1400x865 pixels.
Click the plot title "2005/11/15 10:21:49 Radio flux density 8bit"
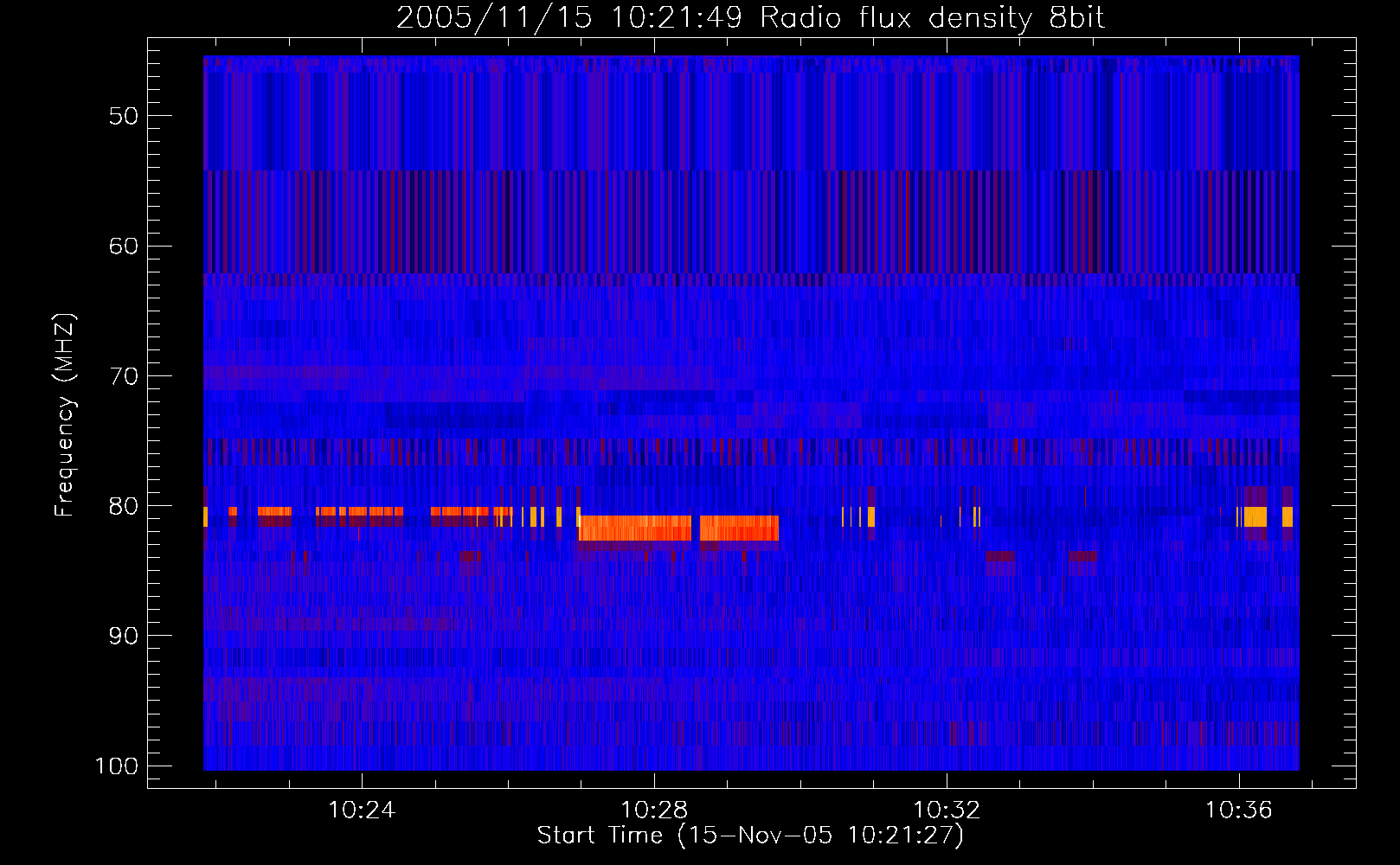tap(750, 17)
